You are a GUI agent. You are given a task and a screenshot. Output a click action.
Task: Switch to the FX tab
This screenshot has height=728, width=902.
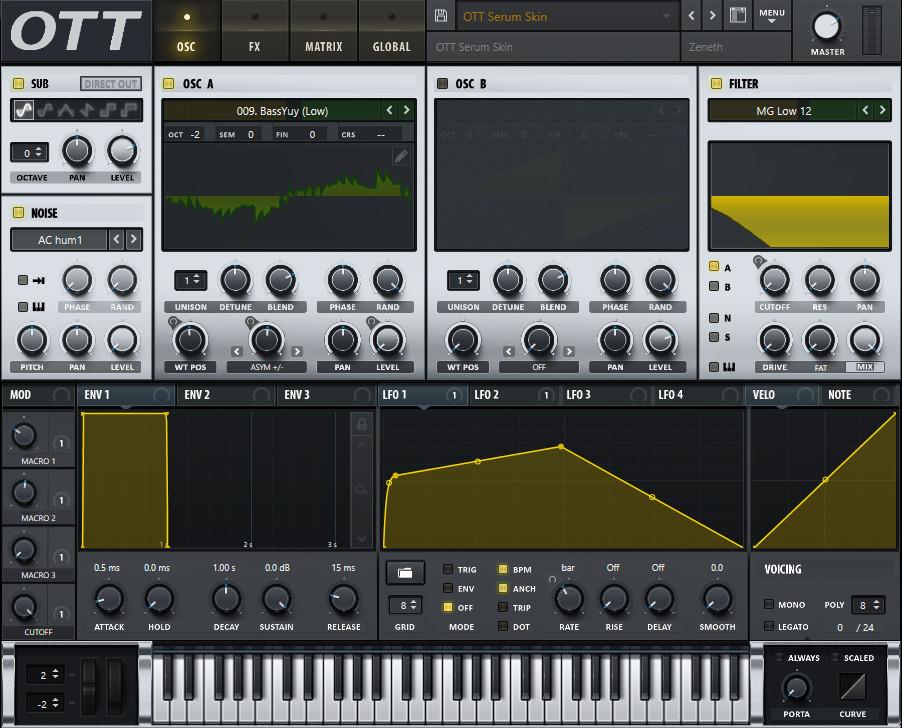254,31
